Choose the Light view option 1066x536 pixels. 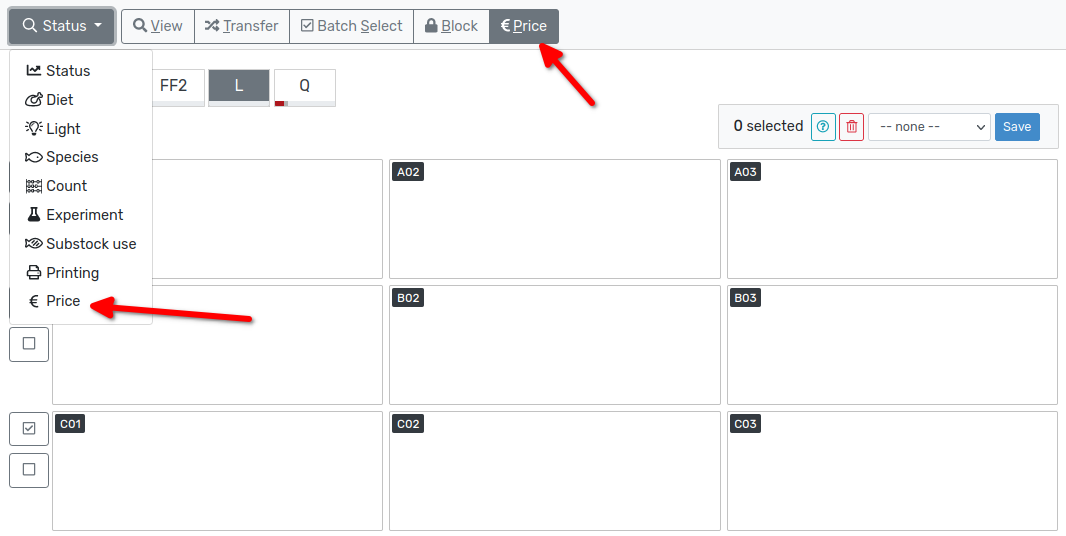63,129
